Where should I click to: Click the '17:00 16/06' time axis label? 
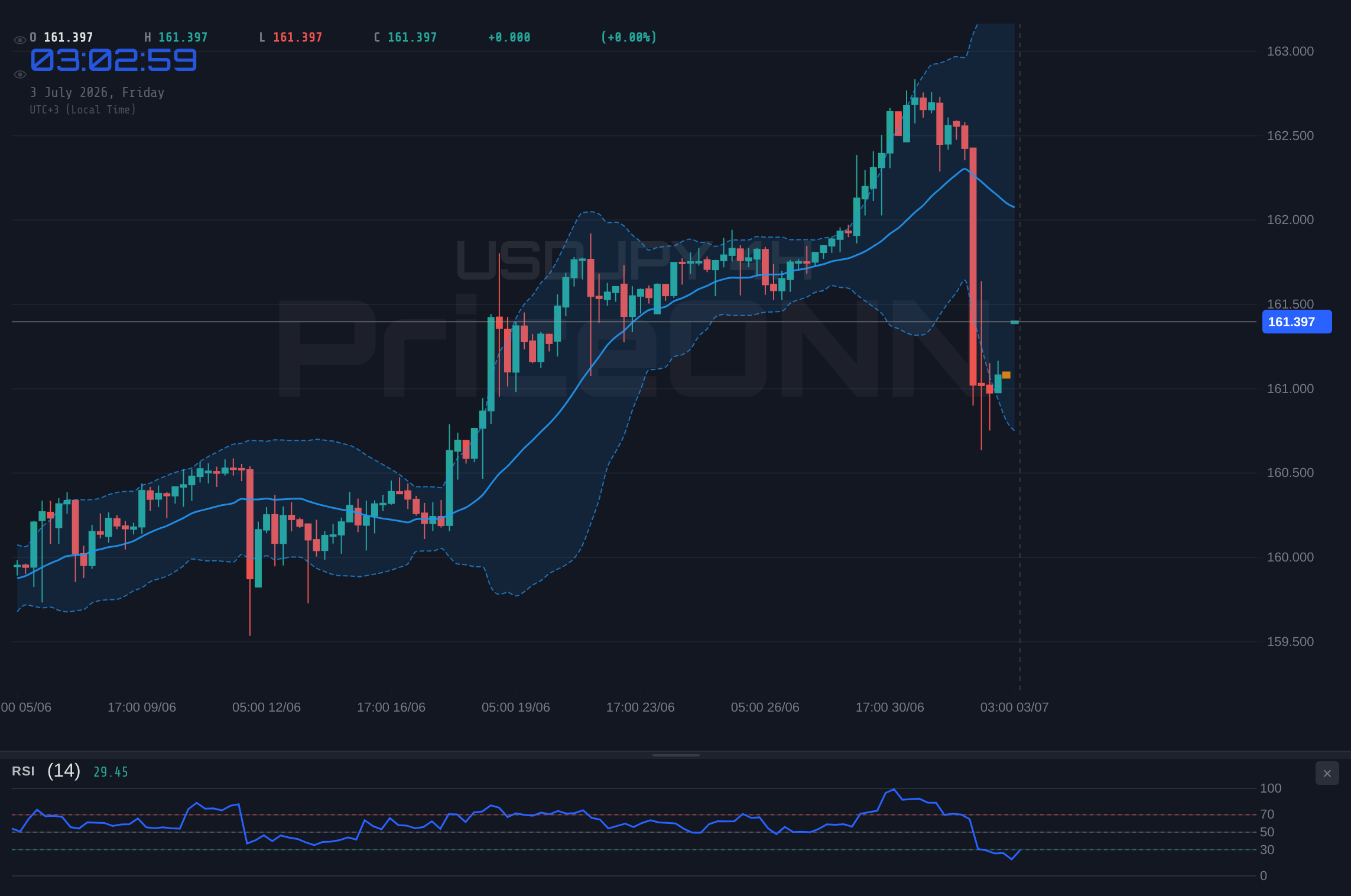[391, 707]
